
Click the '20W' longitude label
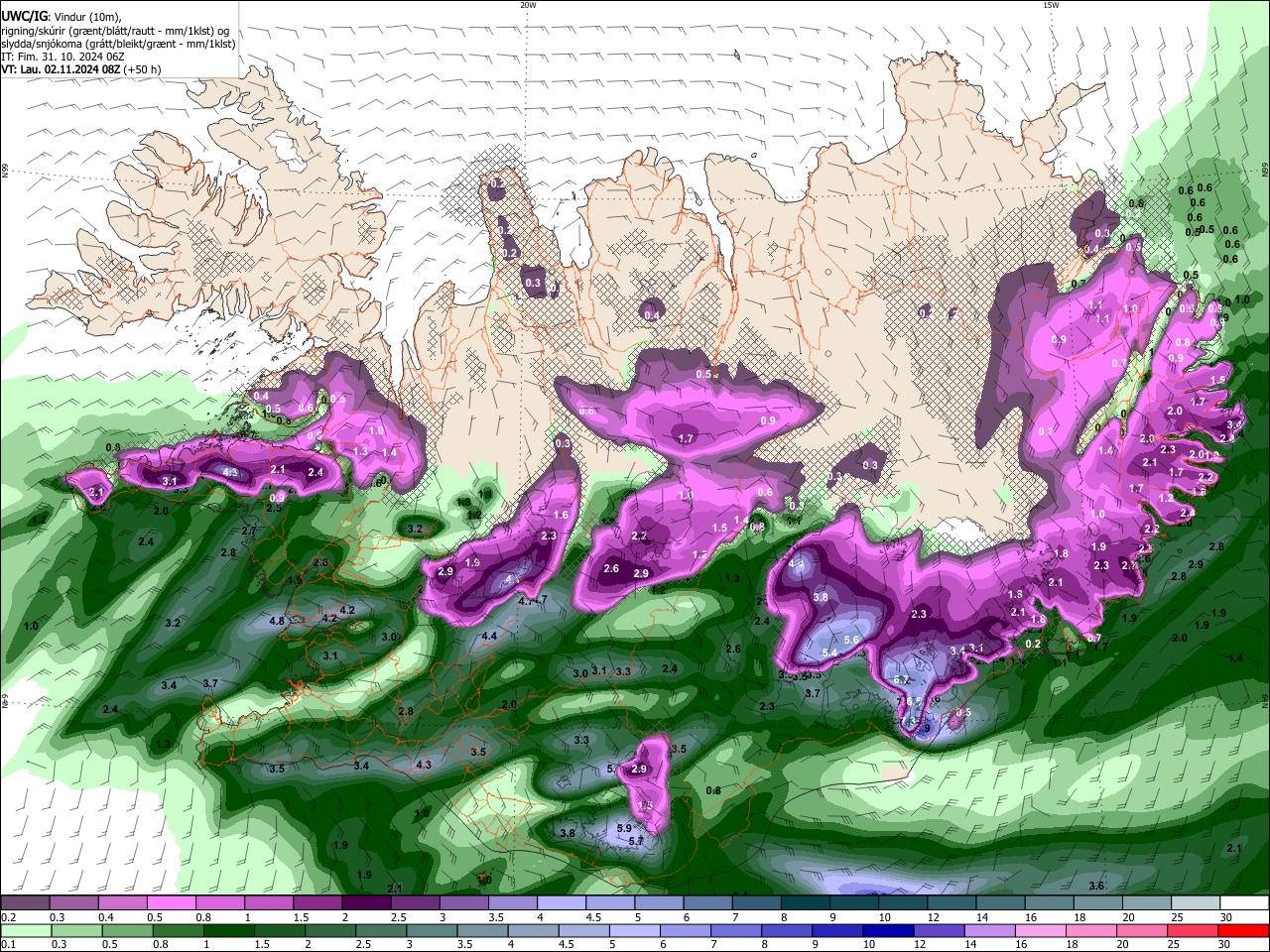click(x=528, y=5)
